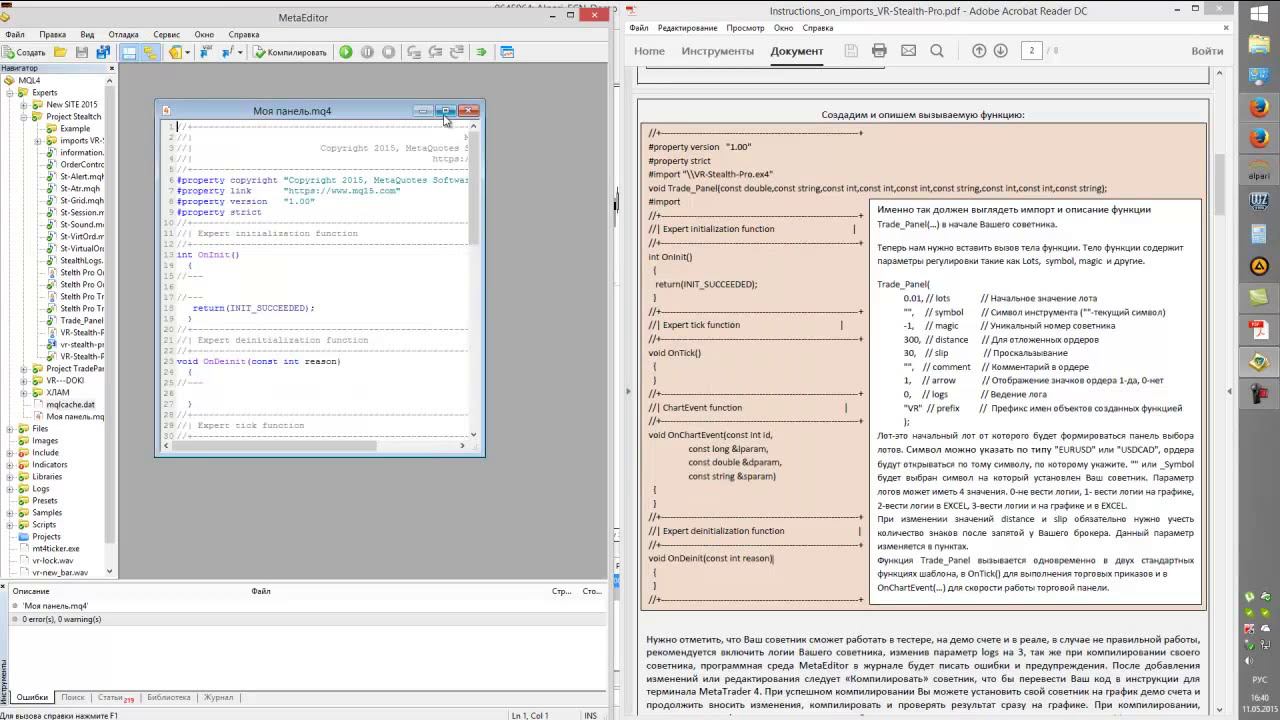The height and width of the screenshot is (720, 1280).
Task: Click the Войти sign-in button in Acrobat
Action: (1207, 51)
